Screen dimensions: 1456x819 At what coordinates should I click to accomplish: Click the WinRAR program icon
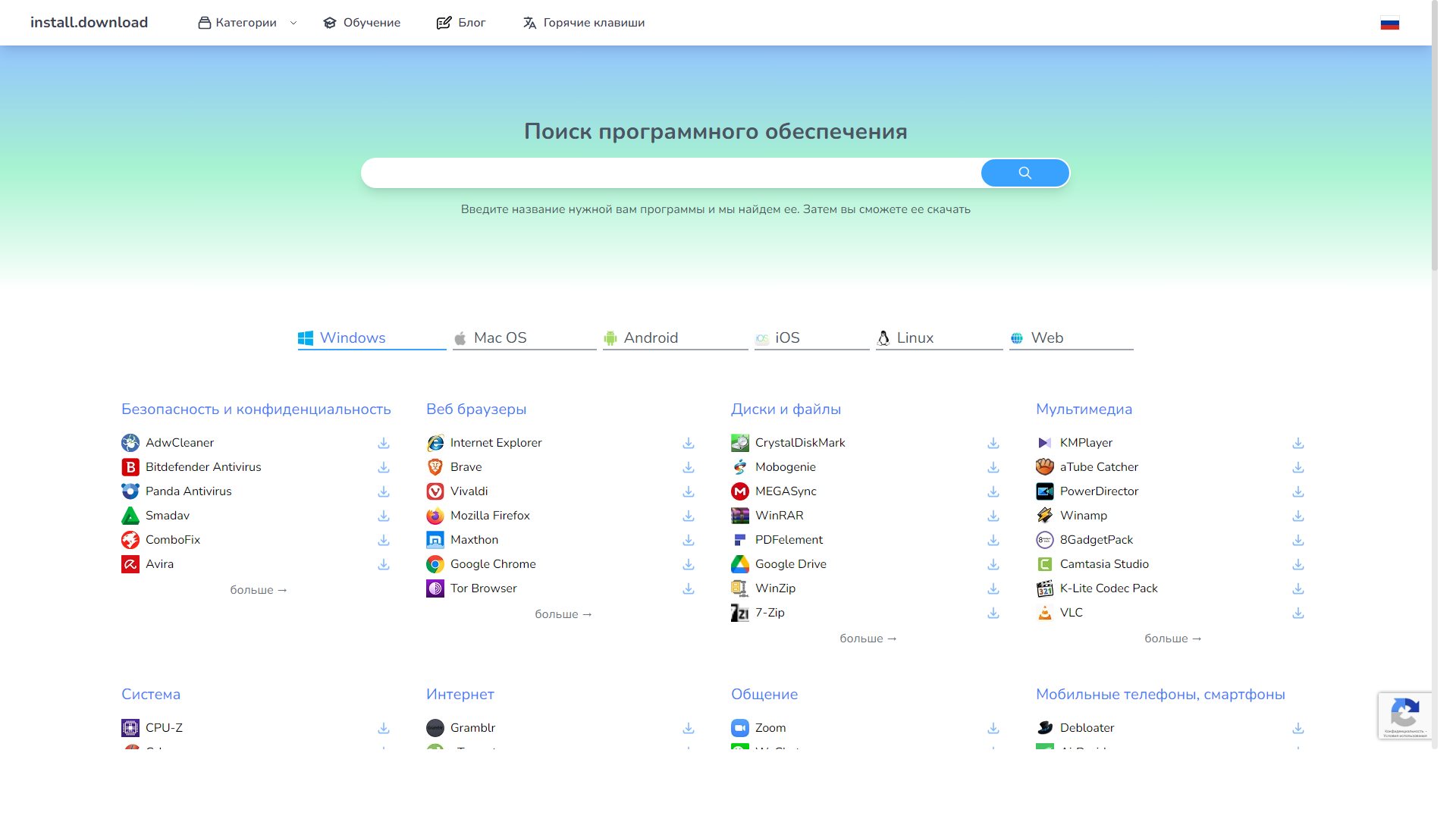coord(739,516)
